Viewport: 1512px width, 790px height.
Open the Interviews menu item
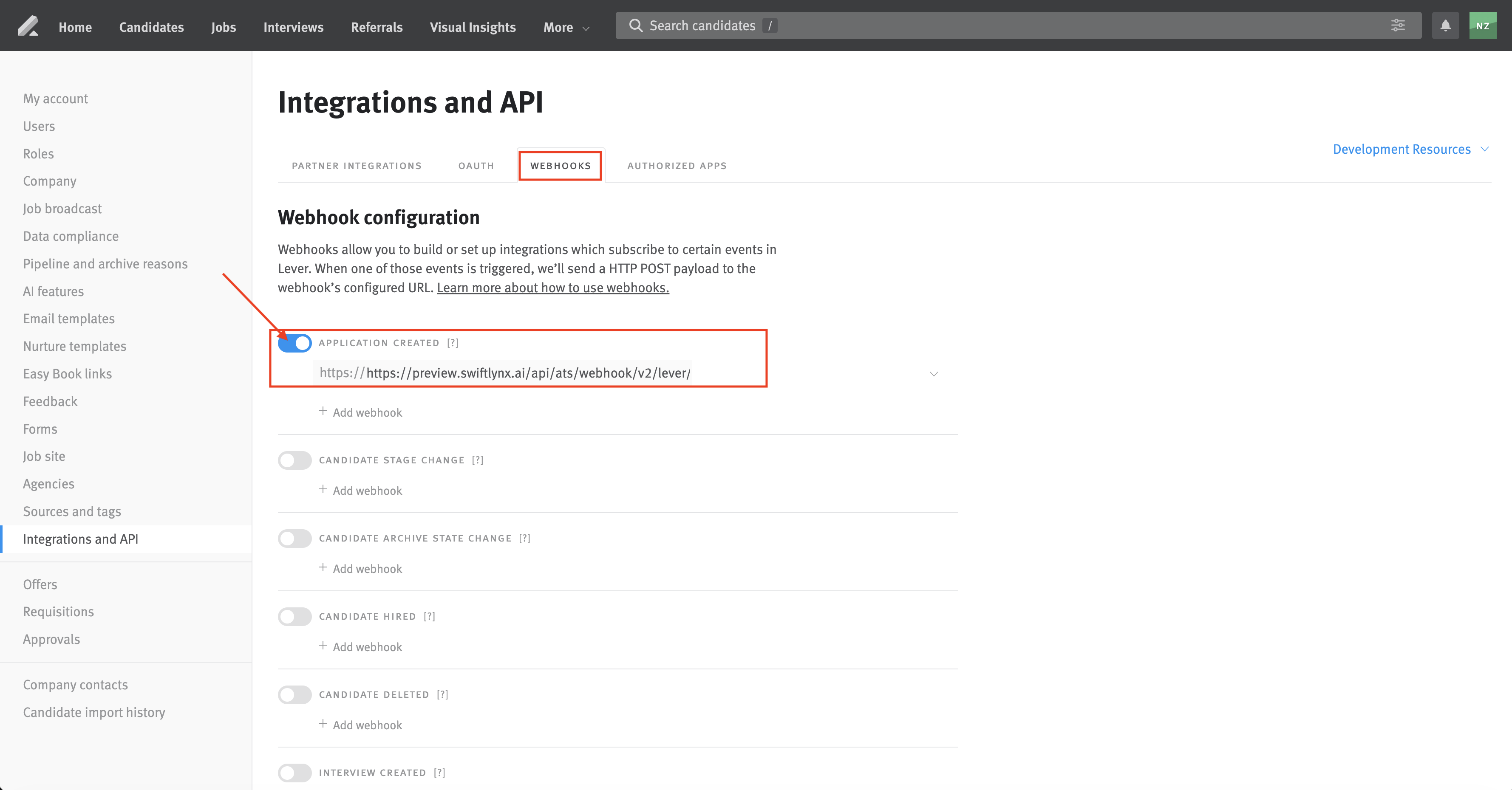294,27
